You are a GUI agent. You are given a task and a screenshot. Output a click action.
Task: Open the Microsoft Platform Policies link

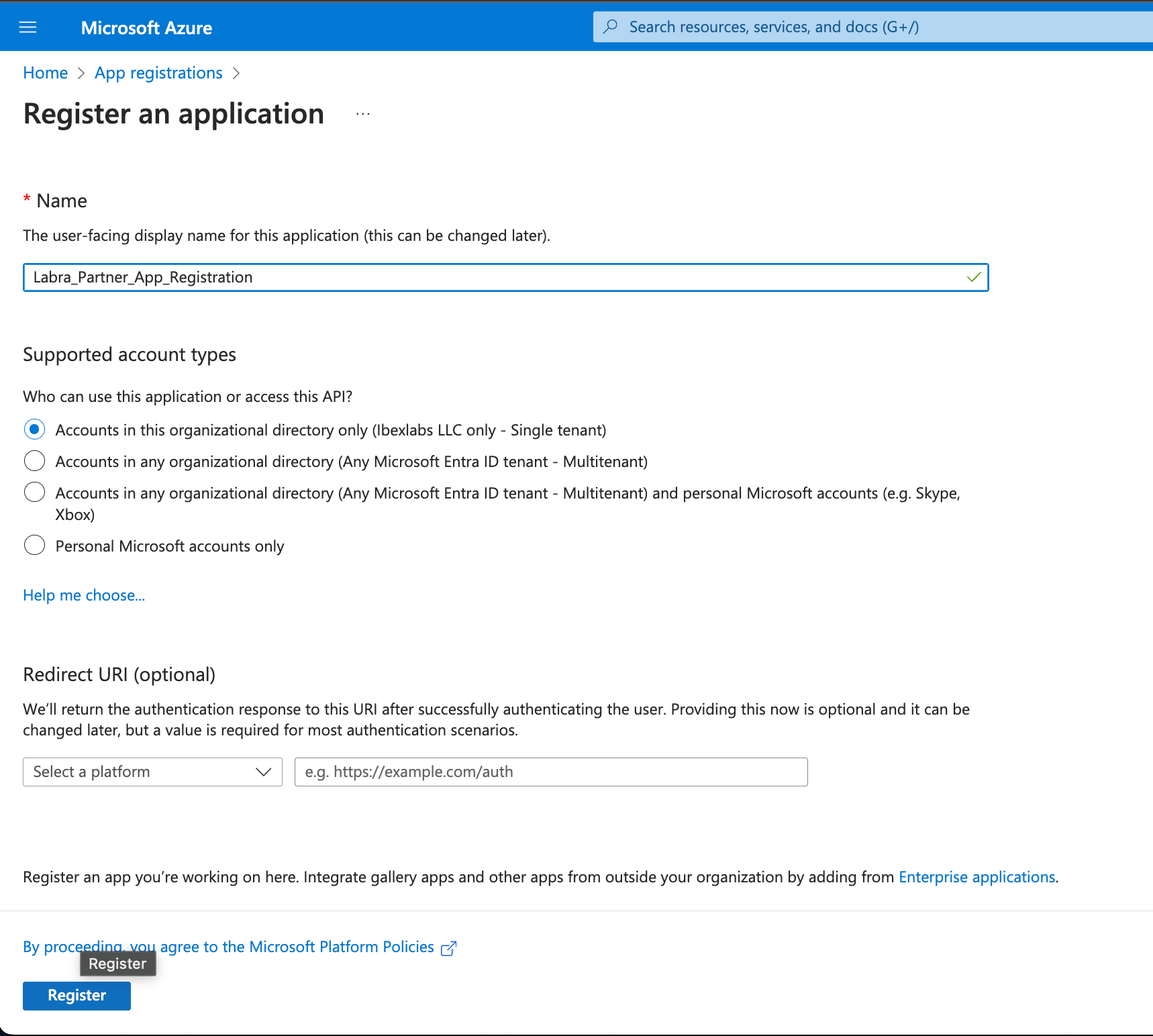tap(228, 947)
